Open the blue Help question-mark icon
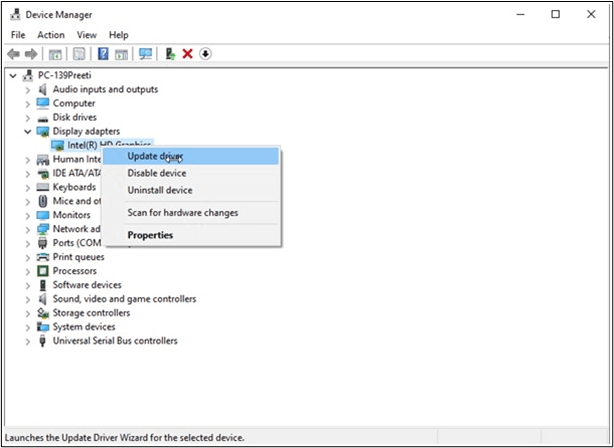The image size is (614, 448). (x=103, y=54)
